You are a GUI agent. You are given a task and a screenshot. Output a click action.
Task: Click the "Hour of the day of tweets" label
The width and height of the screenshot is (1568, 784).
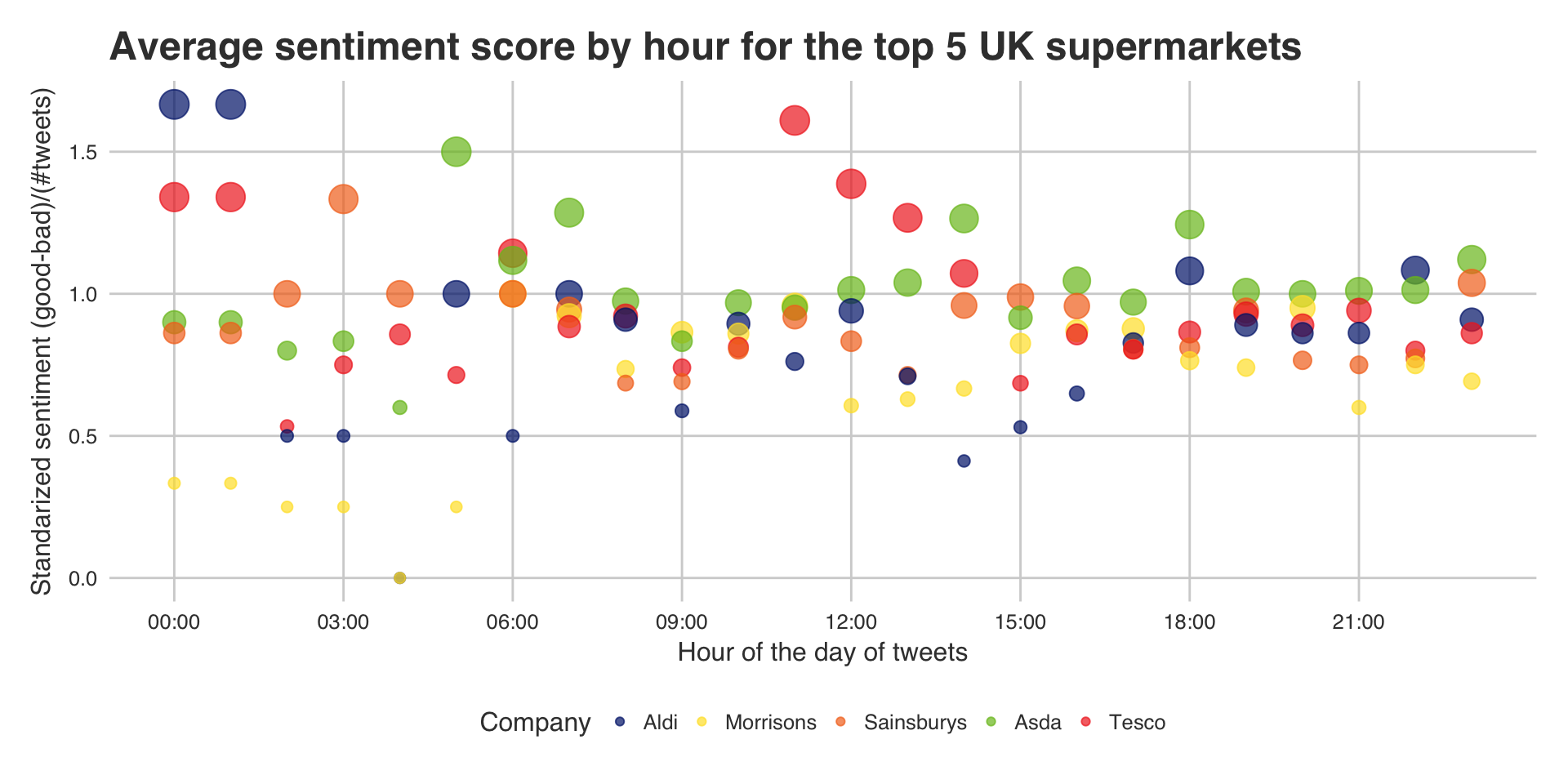coord(822,653)
